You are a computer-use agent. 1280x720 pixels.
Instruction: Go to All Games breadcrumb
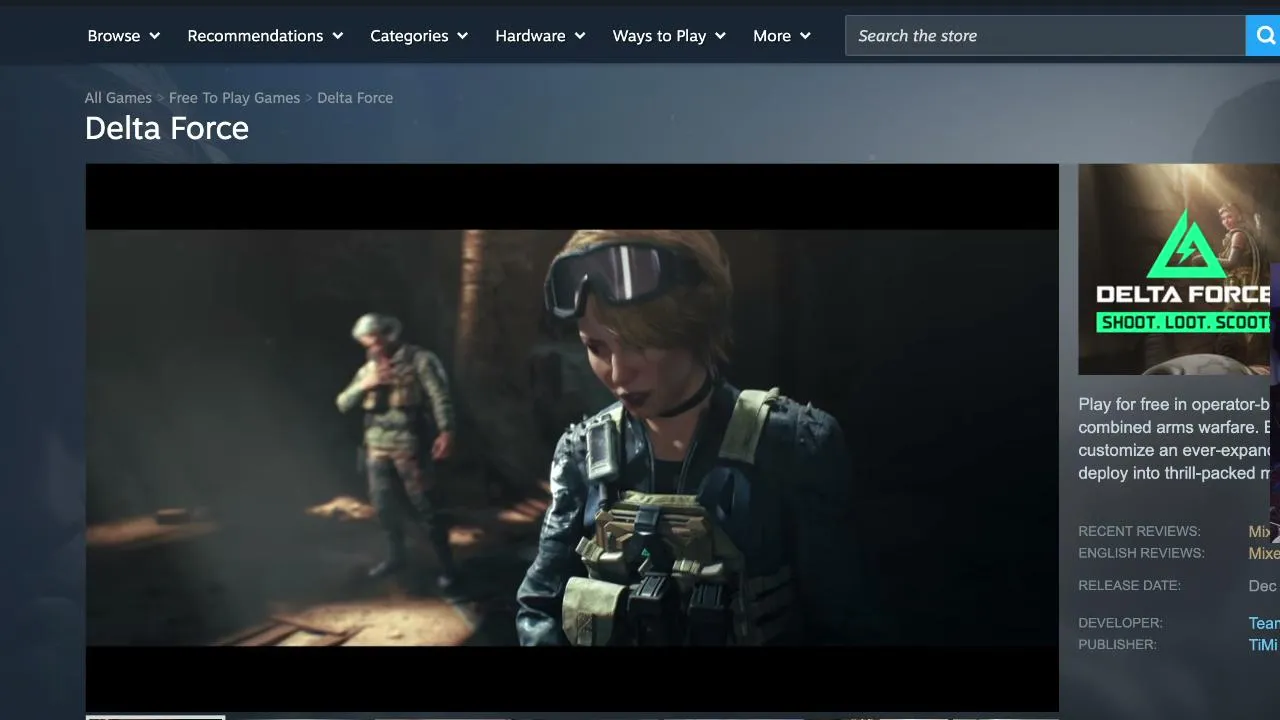(x=118, y=98)
